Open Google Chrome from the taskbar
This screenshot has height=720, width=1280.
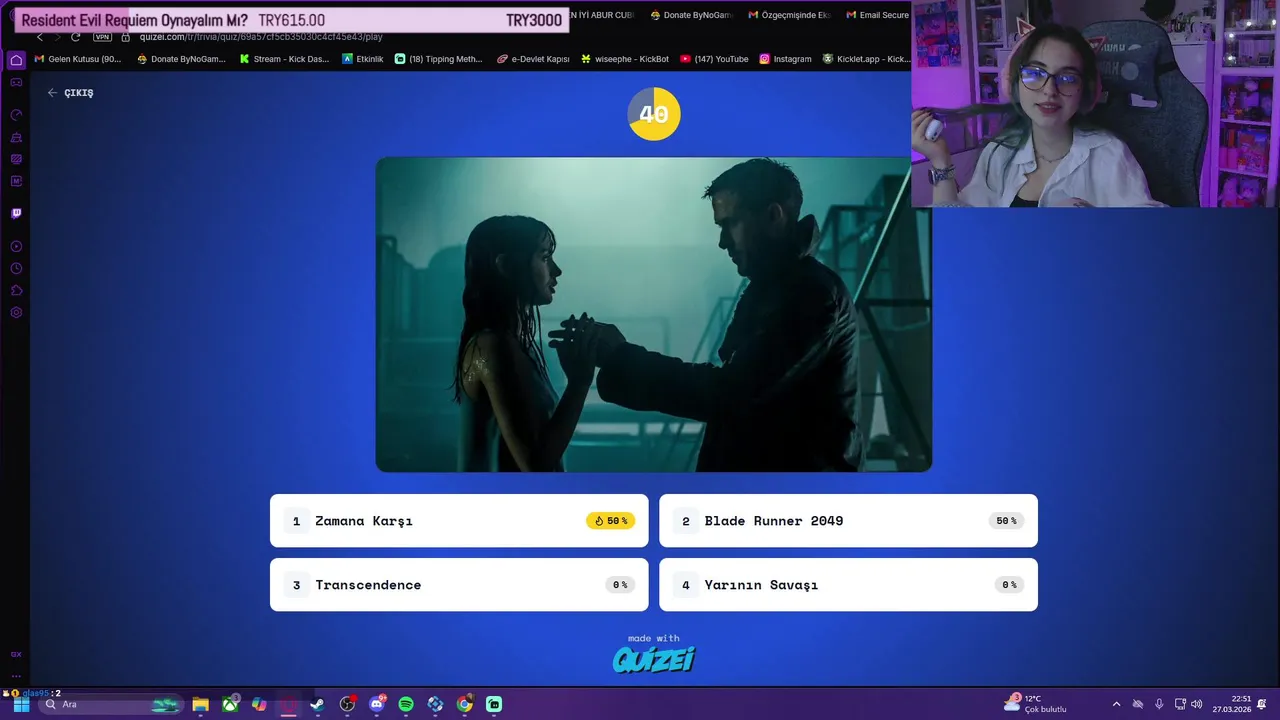click(465, 704)
